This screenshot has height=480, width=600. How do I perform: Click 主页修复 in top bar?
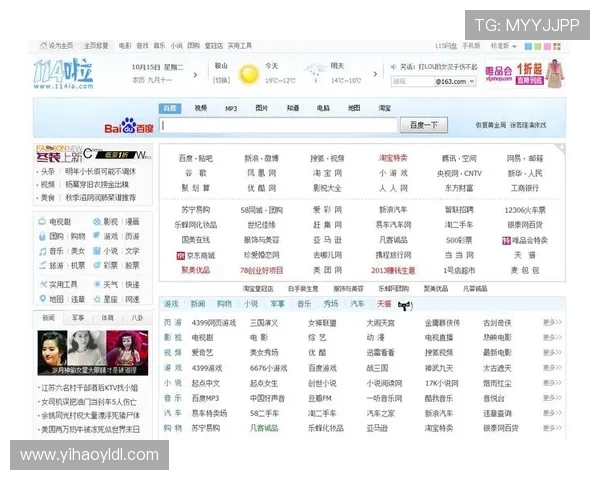(96, 46)
